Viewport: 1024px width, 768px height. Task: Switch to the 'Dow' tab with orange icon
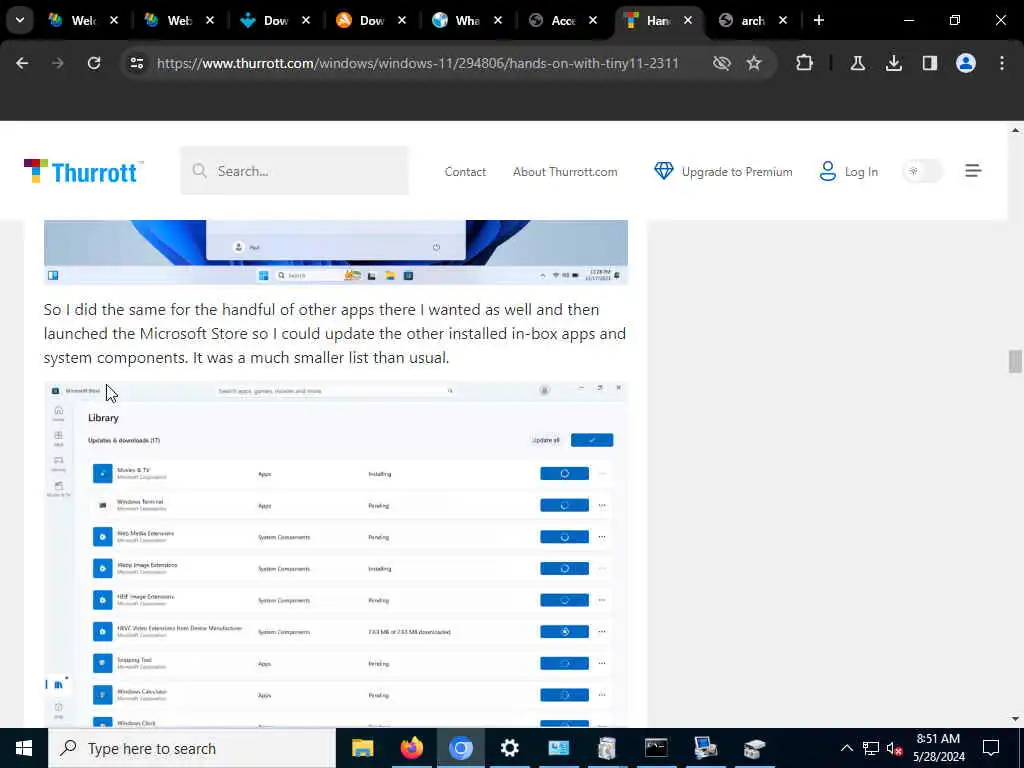371,20
